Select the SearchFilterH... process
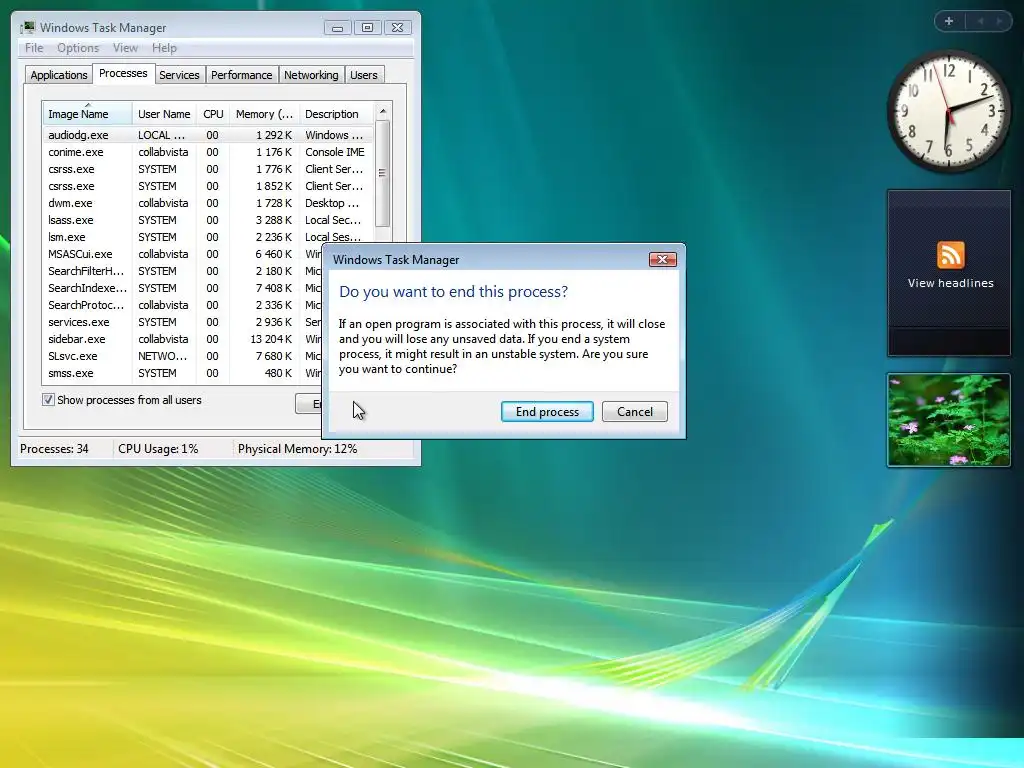 [183, 271]
